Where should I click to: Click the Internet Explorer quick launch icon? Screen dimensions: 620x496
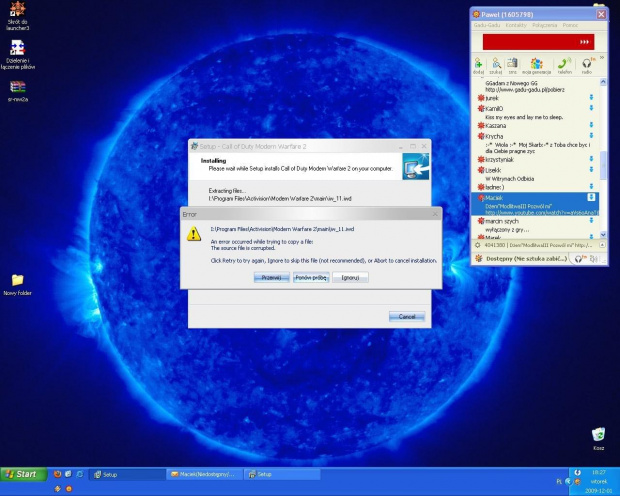(80, 474)
